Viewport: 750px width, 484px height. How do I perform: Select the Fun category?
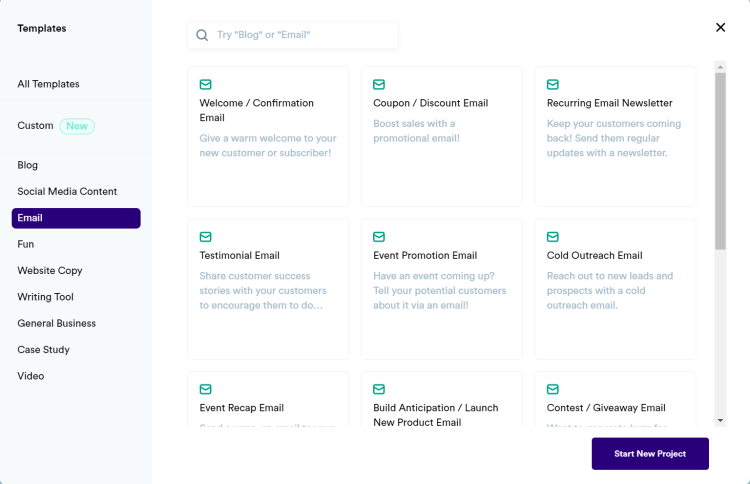[x=26, y=244]
